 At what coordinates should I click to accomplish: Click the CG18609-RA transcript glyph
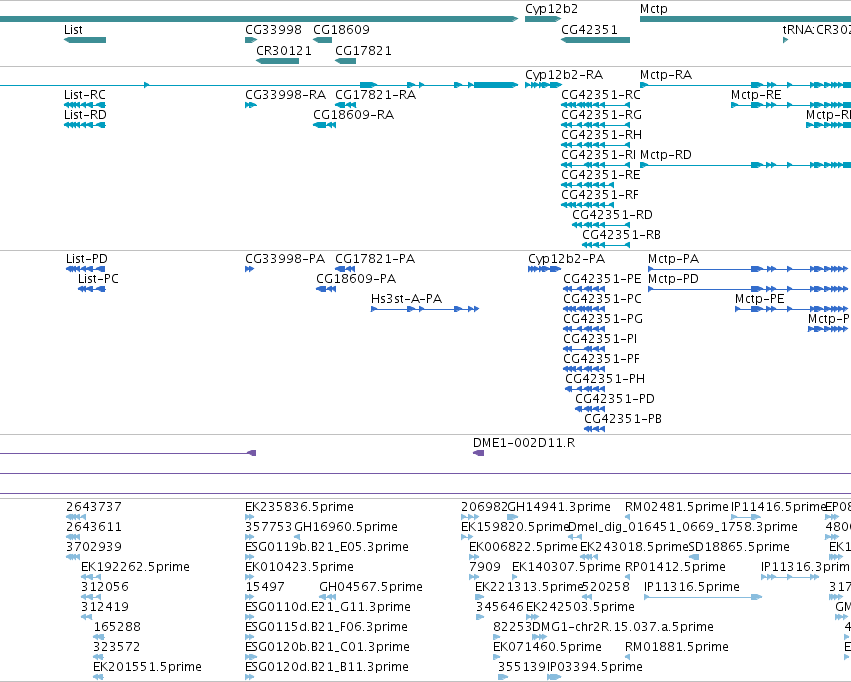325,125
